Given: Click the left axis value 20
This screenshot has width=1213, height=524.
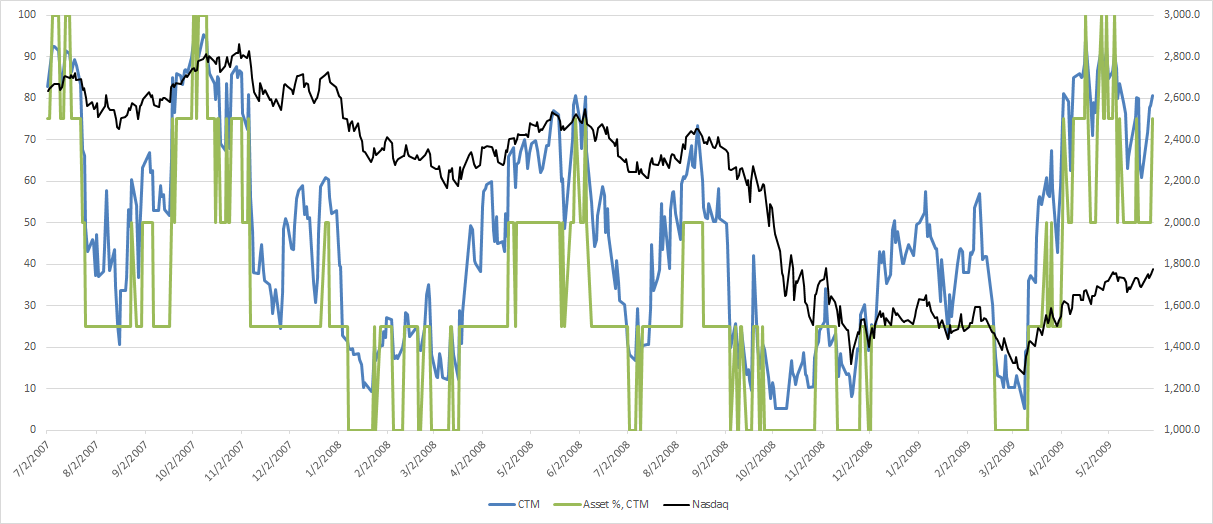Looking at the screenshot, I should (31, 347).
